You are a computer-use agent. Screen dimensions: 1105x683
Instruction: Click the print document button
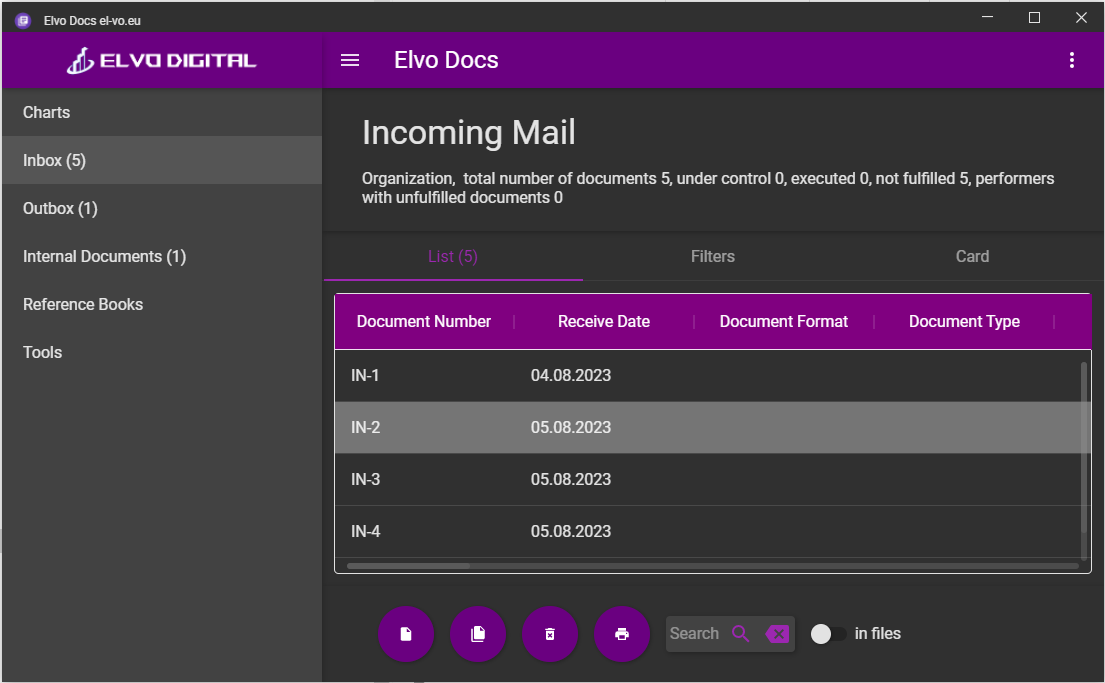[622, 634]
